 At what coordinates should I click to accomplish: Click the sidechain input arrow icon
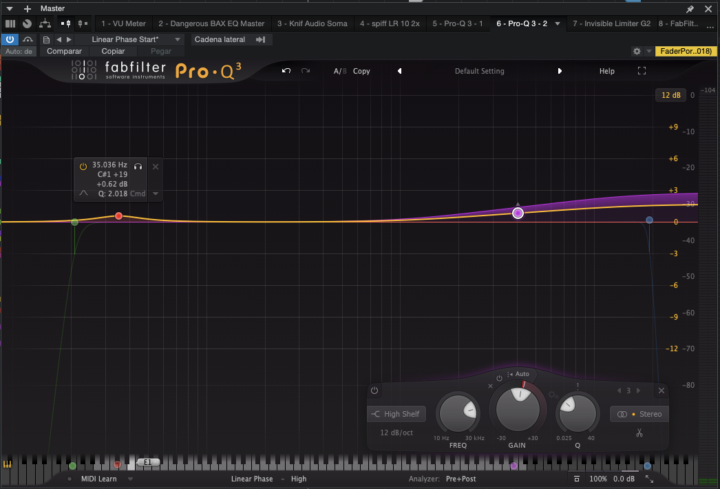click(x=261, y=39)
